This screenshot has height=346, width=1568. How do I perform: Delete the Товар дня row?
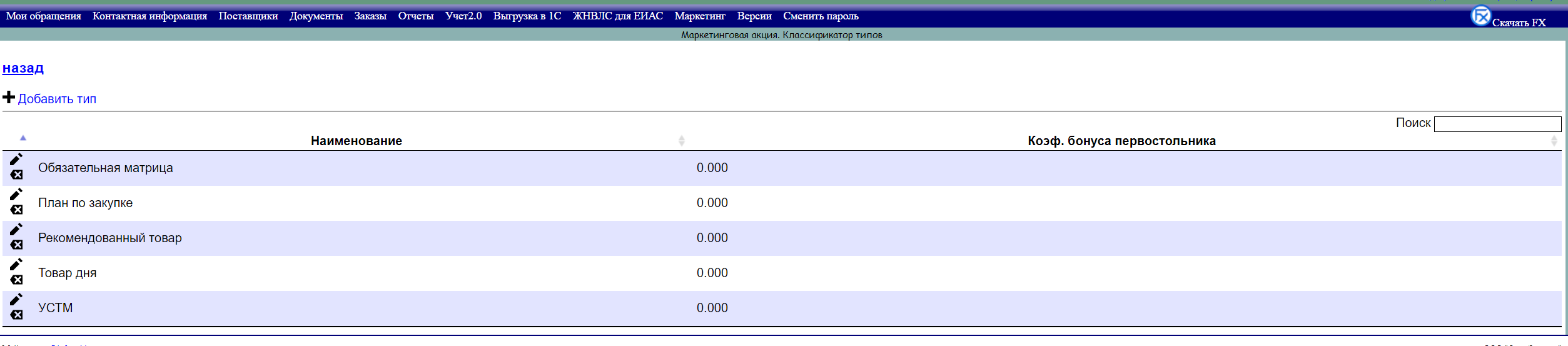point(17,280)
